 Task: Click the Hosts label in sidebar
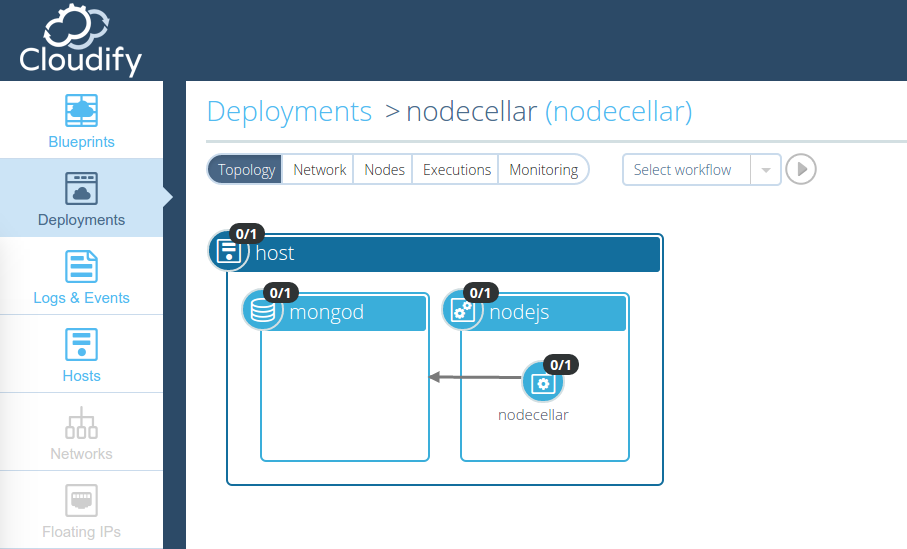coord(82,376)
